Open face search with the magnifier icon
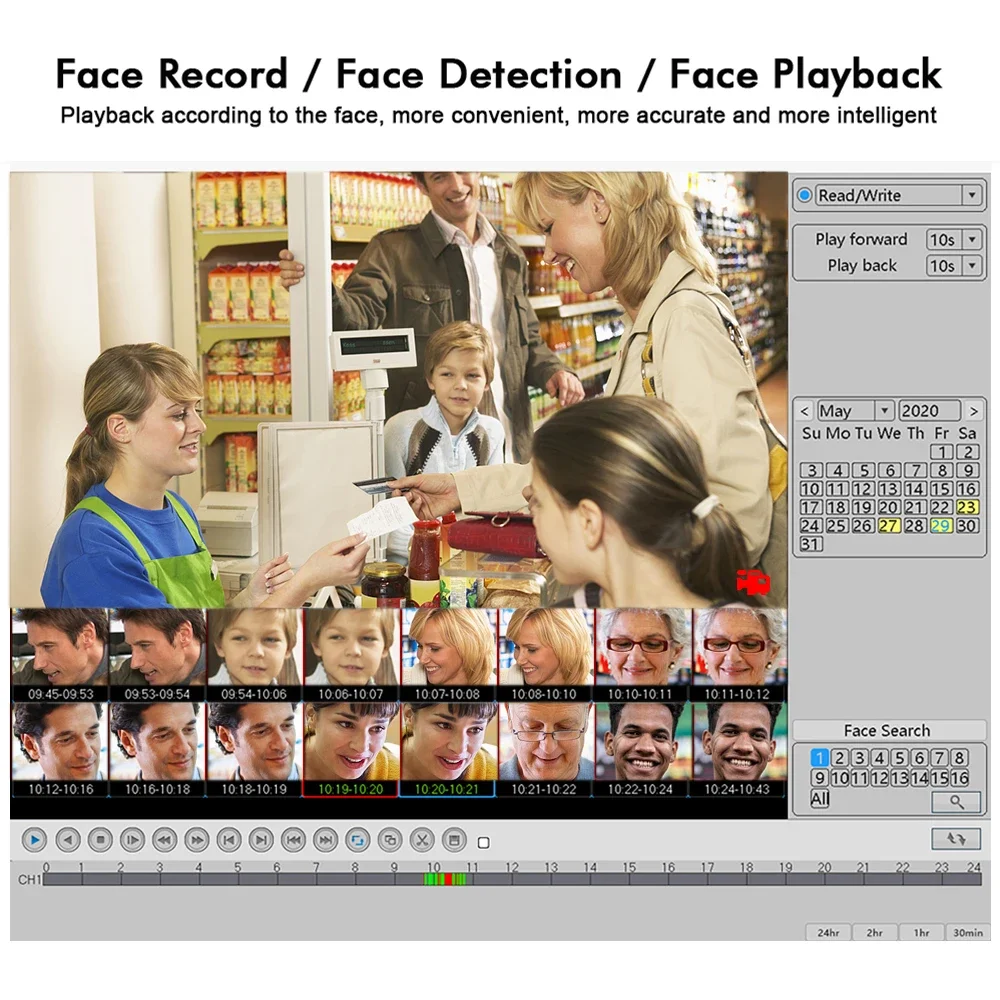 click(x=957, y=801)
